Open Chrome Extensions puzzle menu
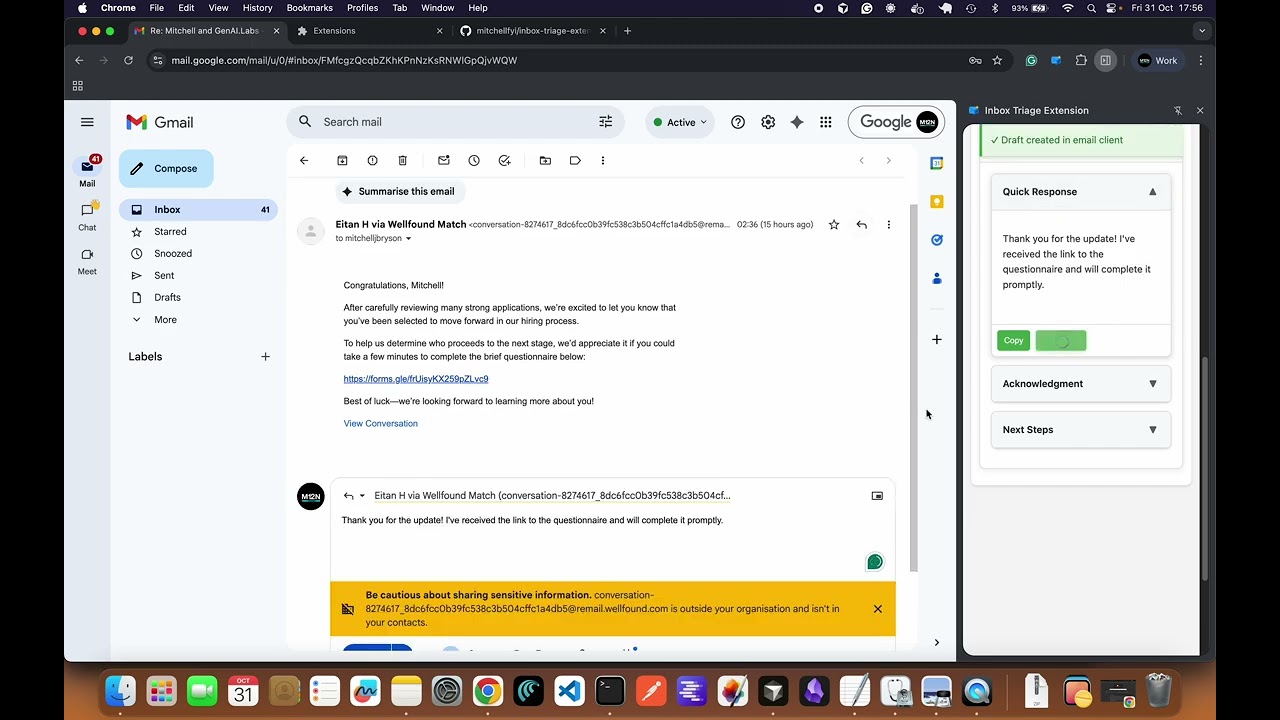 pos(1081,60)
